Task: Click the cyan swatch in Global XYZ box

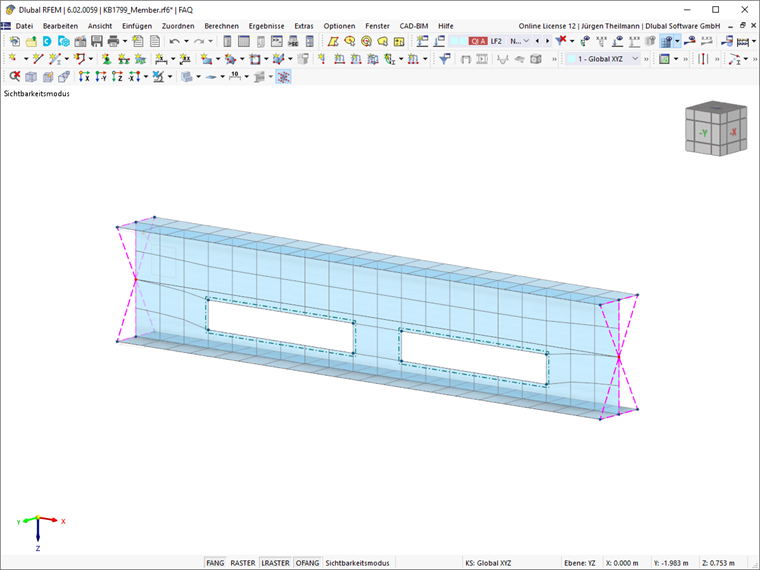Action: click(x=572, y=59)
